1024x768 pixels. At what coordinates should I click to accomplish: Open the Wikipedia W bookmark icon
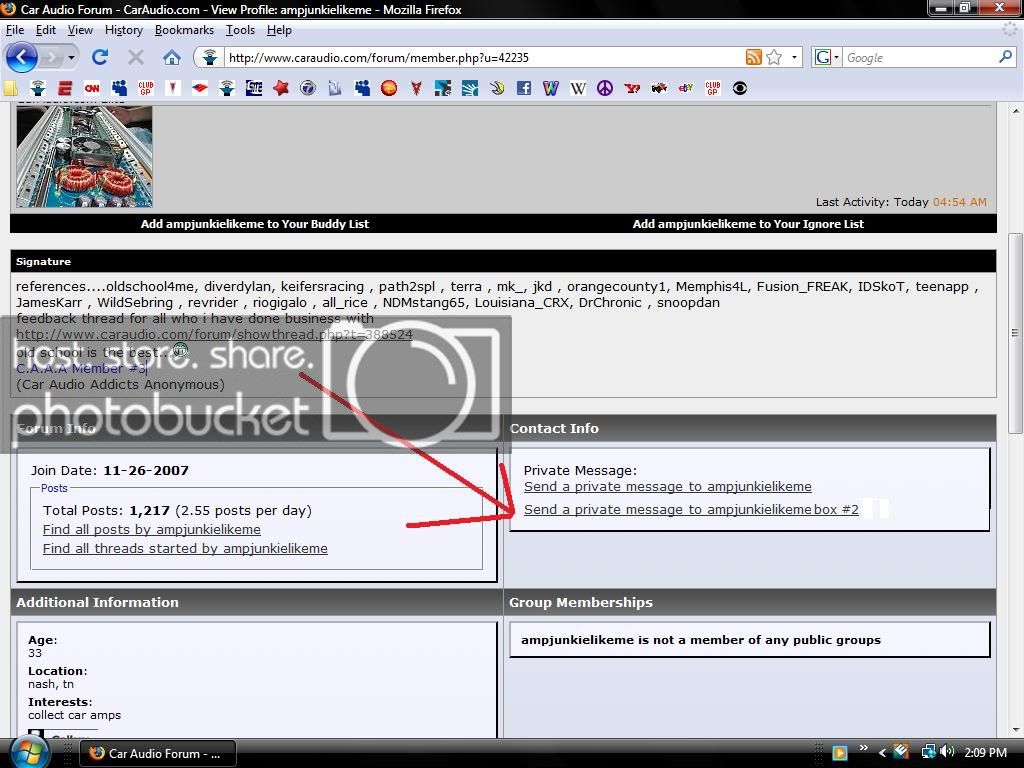577,88
